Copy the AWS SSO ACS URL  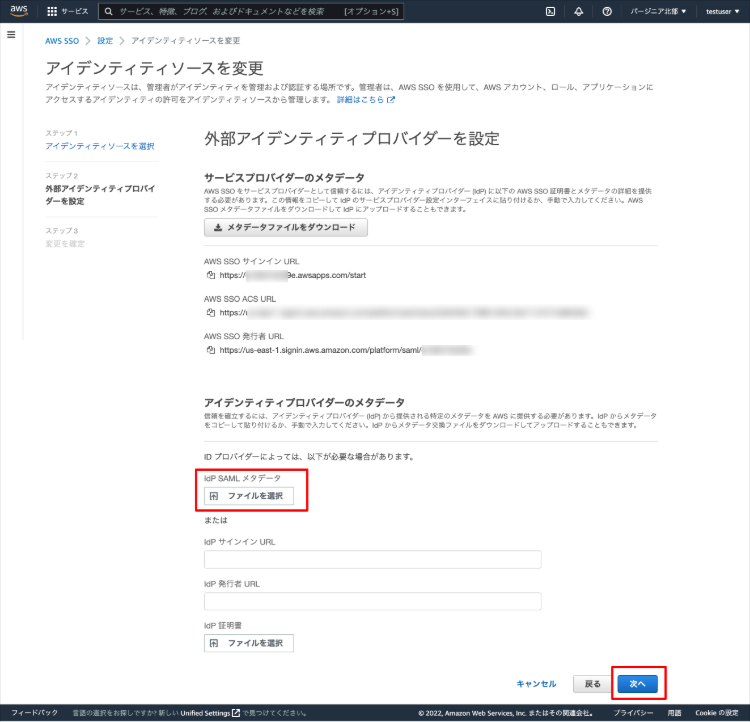coord(210,312)
